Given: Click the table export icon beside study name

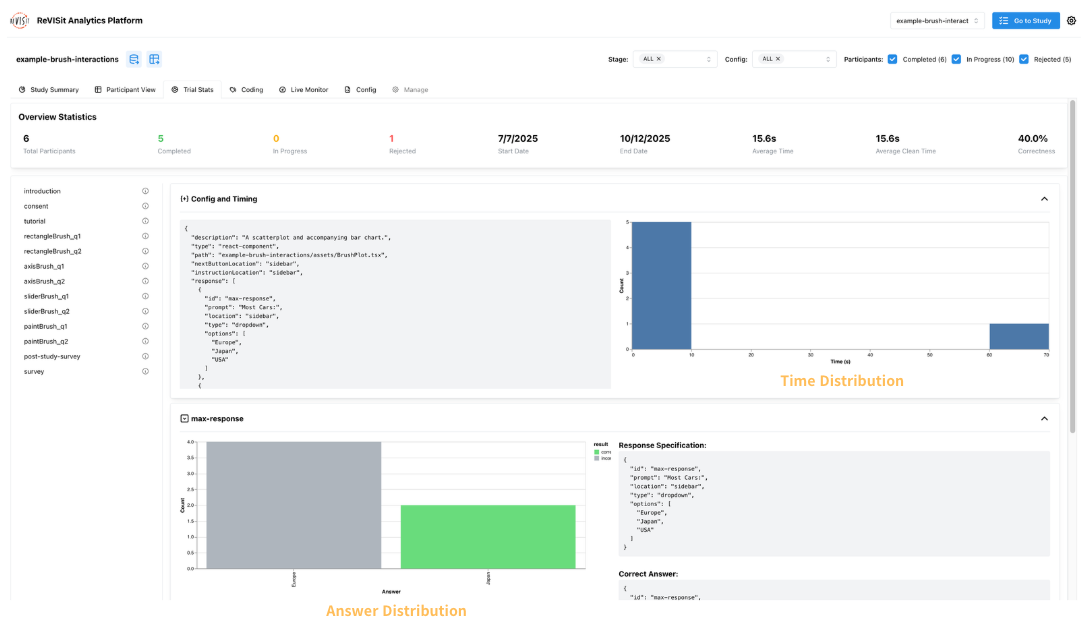Looking at the screenshot, I should pos(154,60).
